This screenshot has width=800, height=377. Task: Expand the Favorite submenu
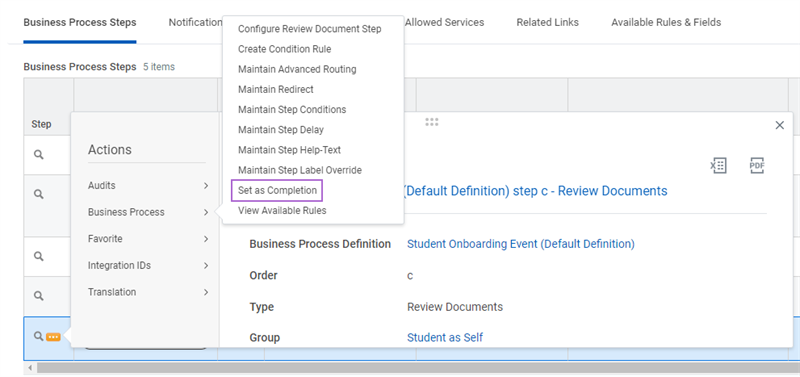click(x=148, y=239)
